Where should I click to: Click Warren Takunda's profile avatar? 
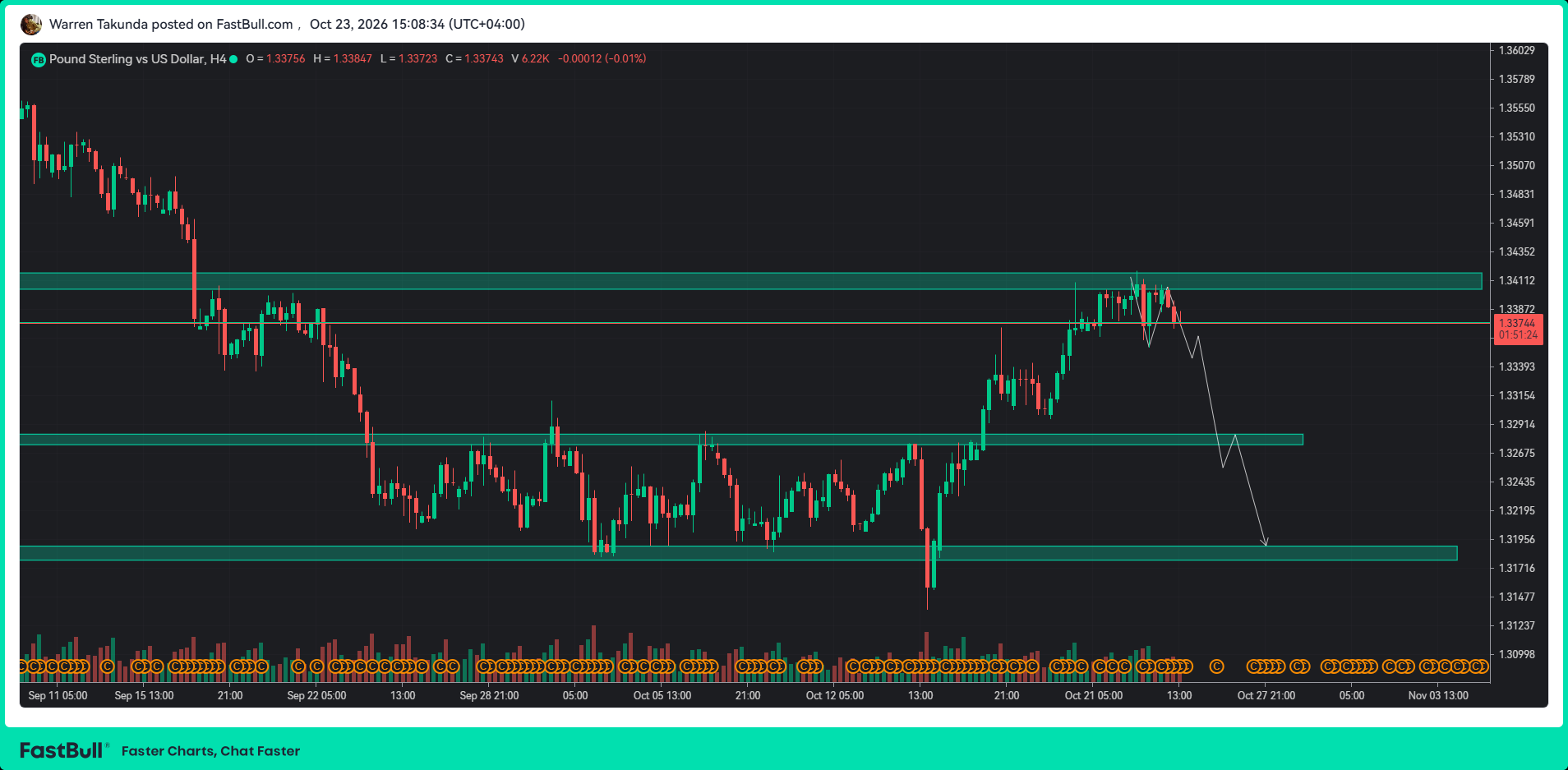[31, 25]
